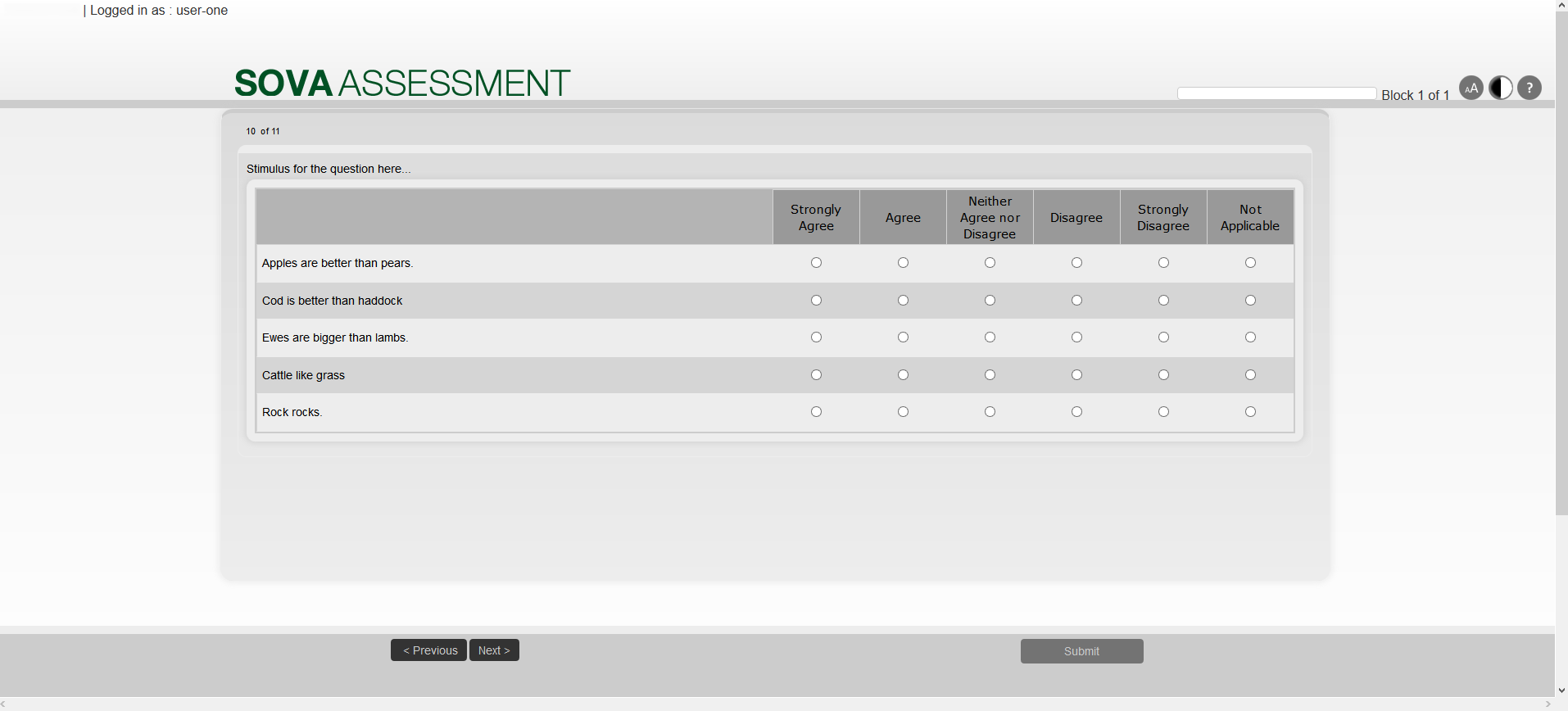The width and height of the screenshot is (1568, 711).
Task: Click the Strongly Disagree column header
Action: point(1163,217)
